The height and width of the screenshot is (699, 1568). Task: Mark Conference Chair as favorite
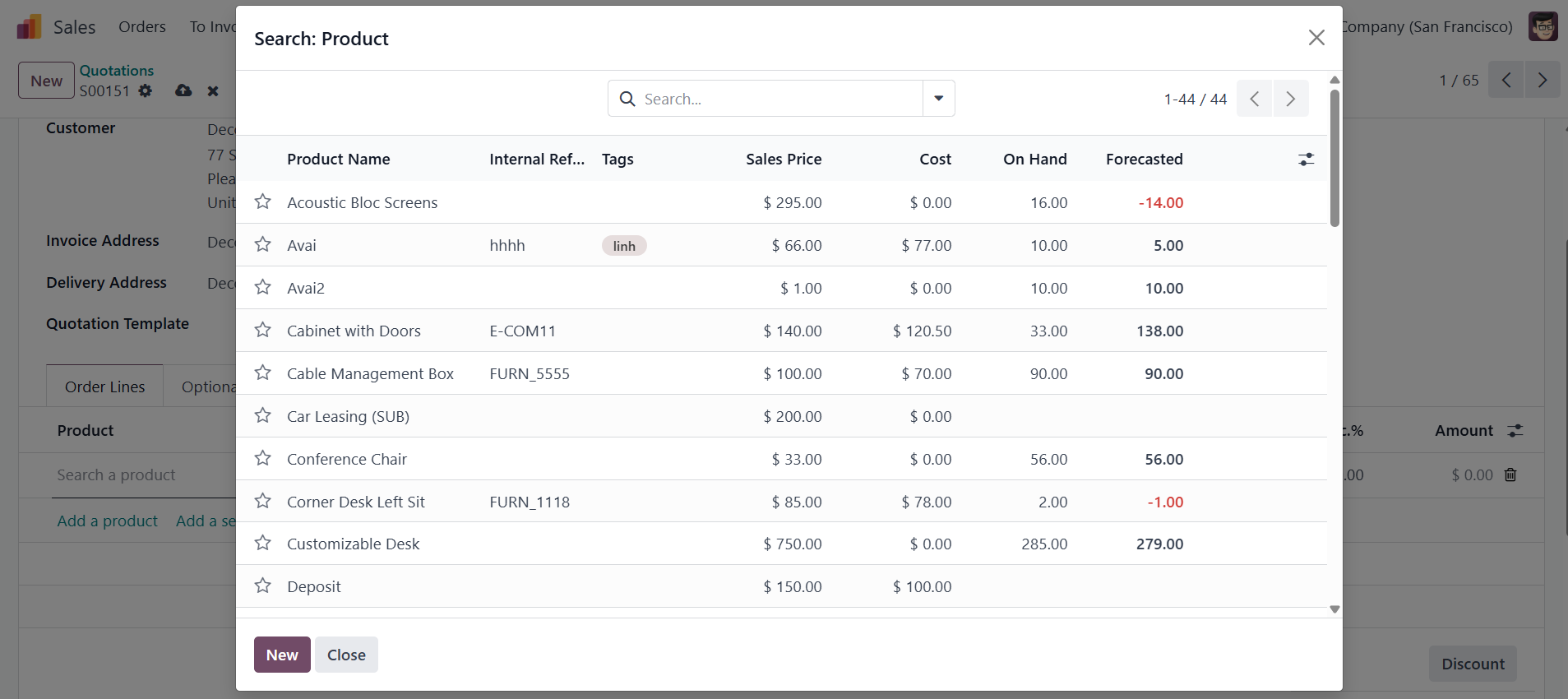pos(262,458)
